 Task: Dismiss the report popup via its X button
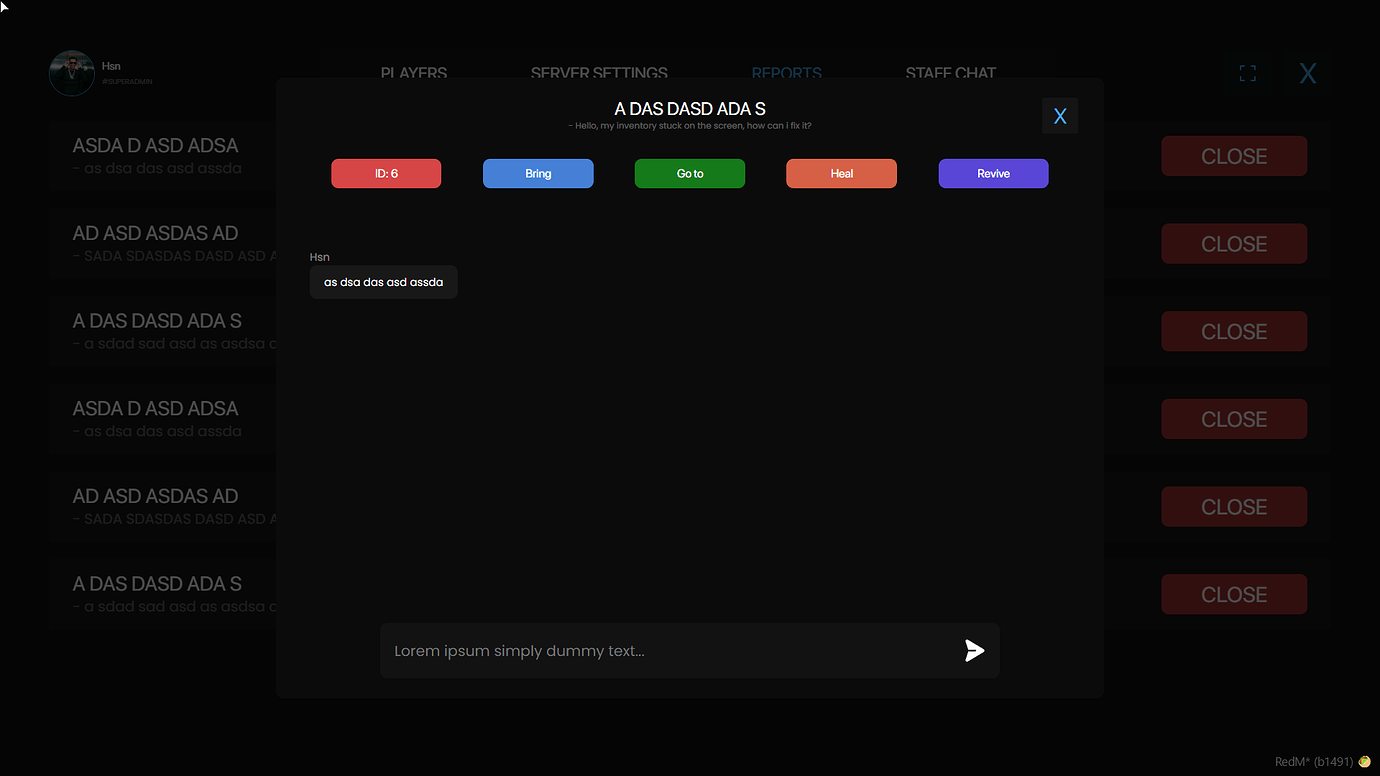pyautogui.click(x=1060, y=115)
